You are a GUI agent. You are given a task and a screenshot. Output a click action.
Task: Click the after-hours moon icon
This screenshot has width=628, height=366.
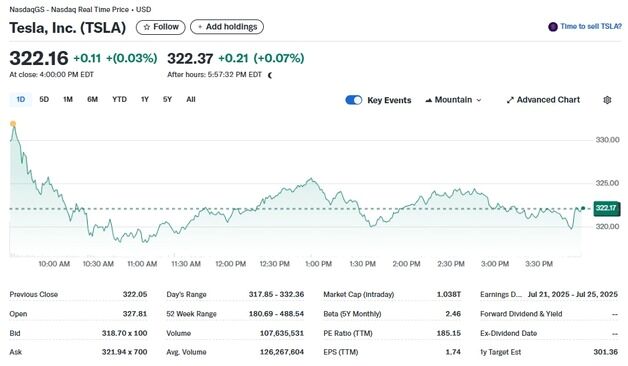coord(270,75)
